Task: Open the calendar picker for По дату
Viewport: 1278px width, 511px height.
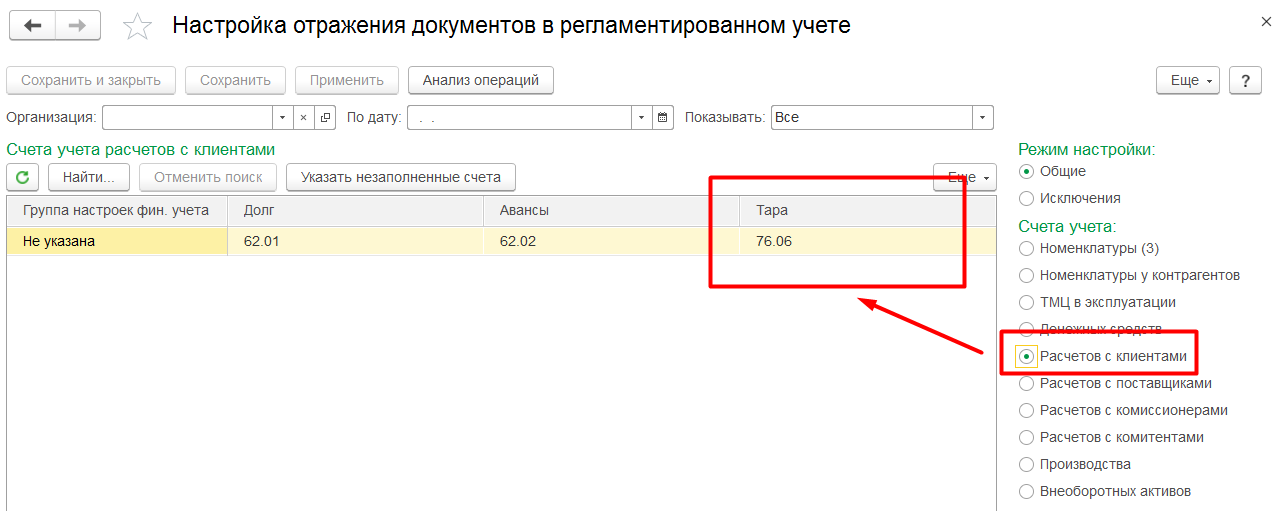Action: coord(664,118)
